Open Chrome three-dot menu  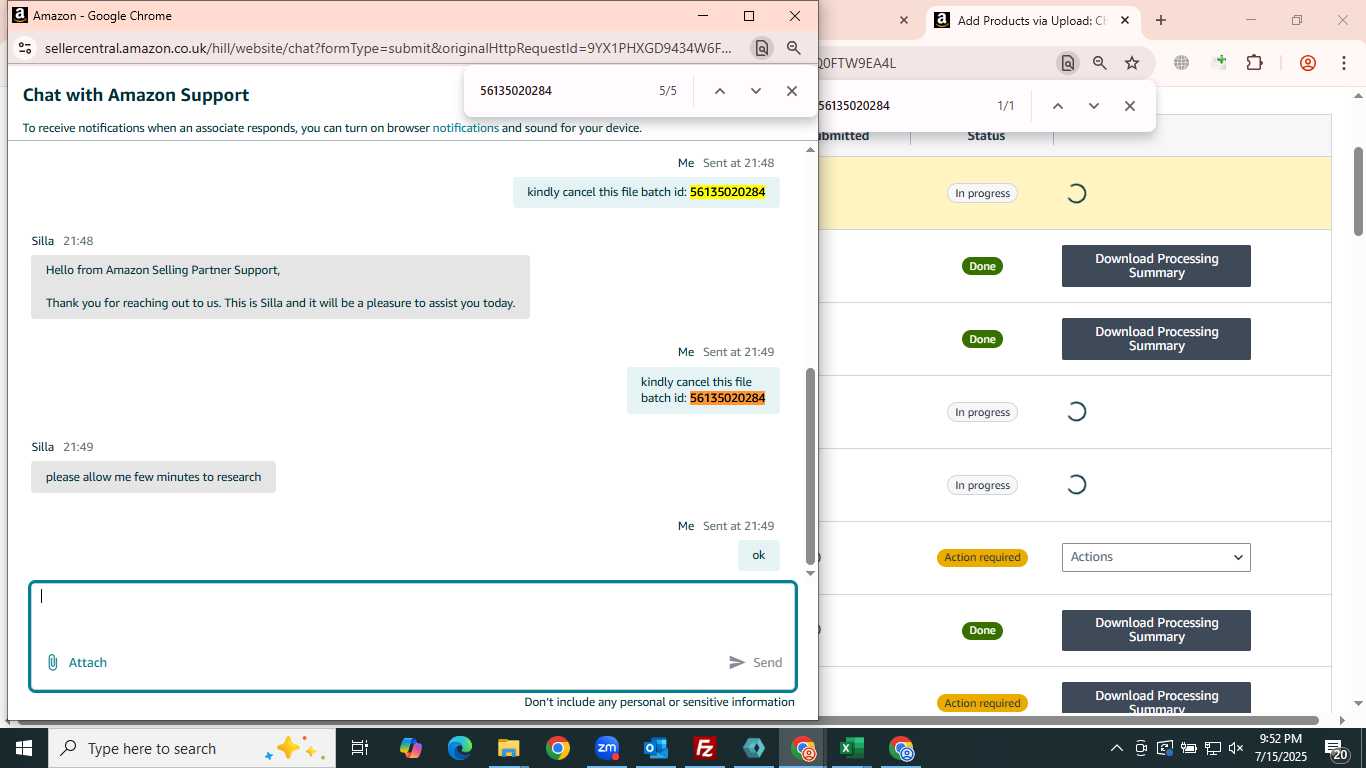coord(1343,63)
